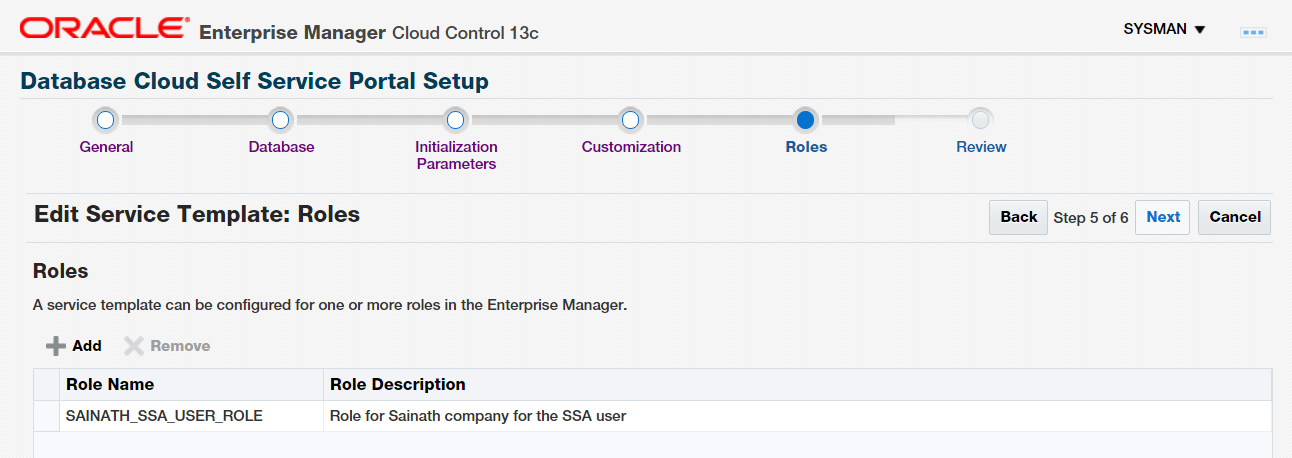Open the Database train step link

tap(281, 147)
